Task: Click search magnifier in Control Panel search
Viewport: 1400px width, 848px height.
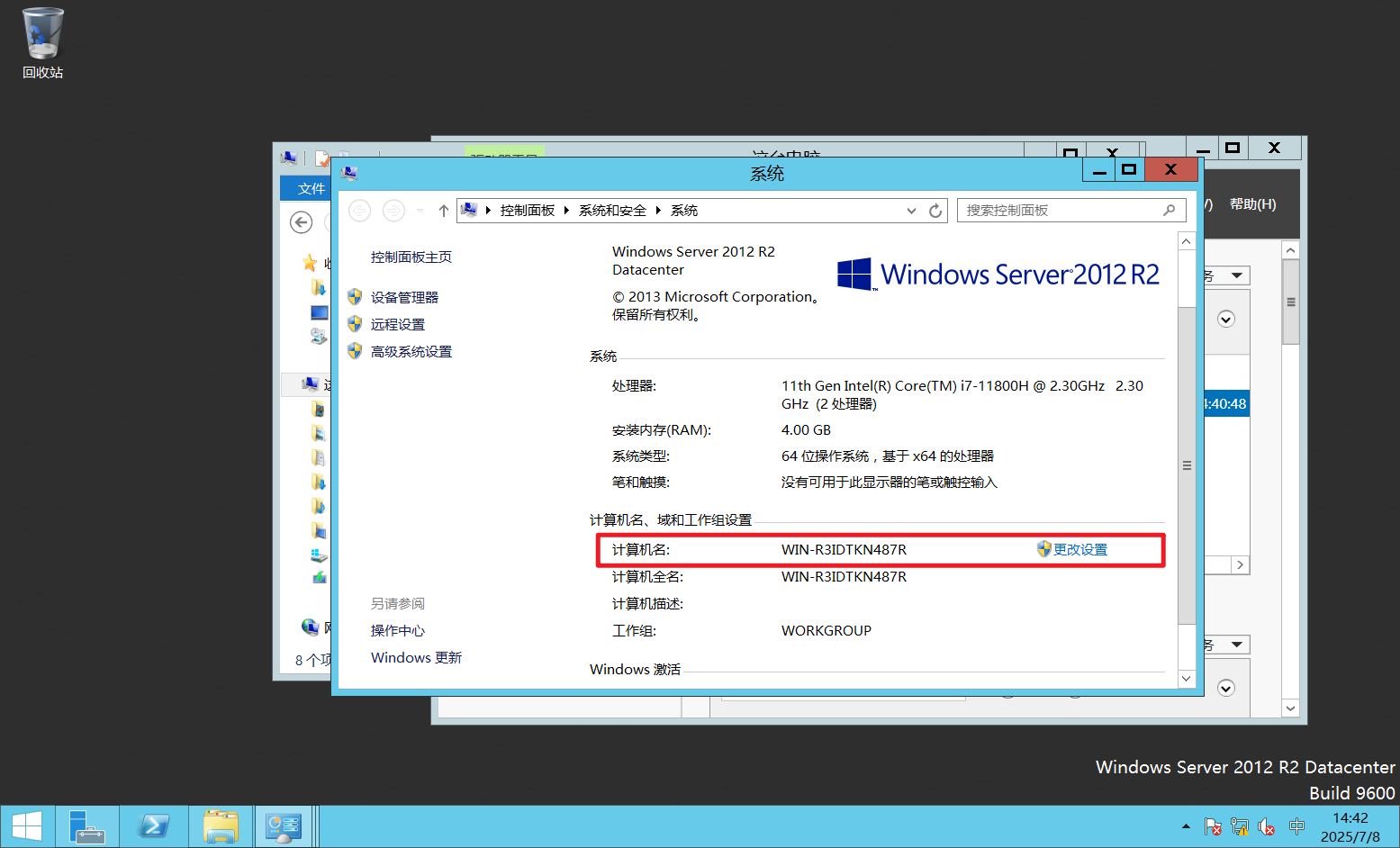Action: [x=1169, y=211]
